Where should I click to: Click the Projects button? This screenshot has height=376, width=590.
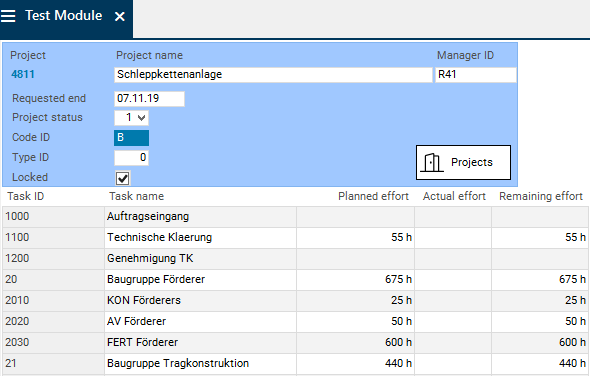(x=463, y=163)
